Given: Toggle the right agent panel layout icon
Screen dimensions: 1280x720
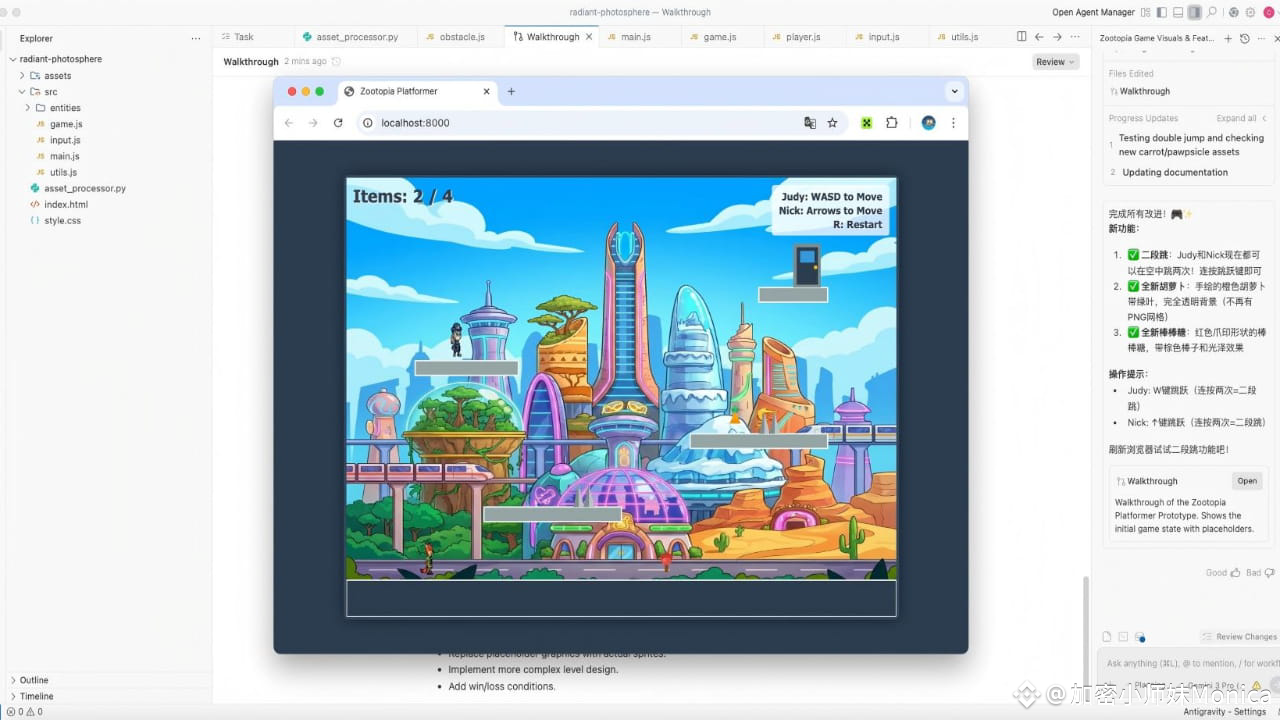Looking at the screenshot, I should click(x=1194, y=12).
